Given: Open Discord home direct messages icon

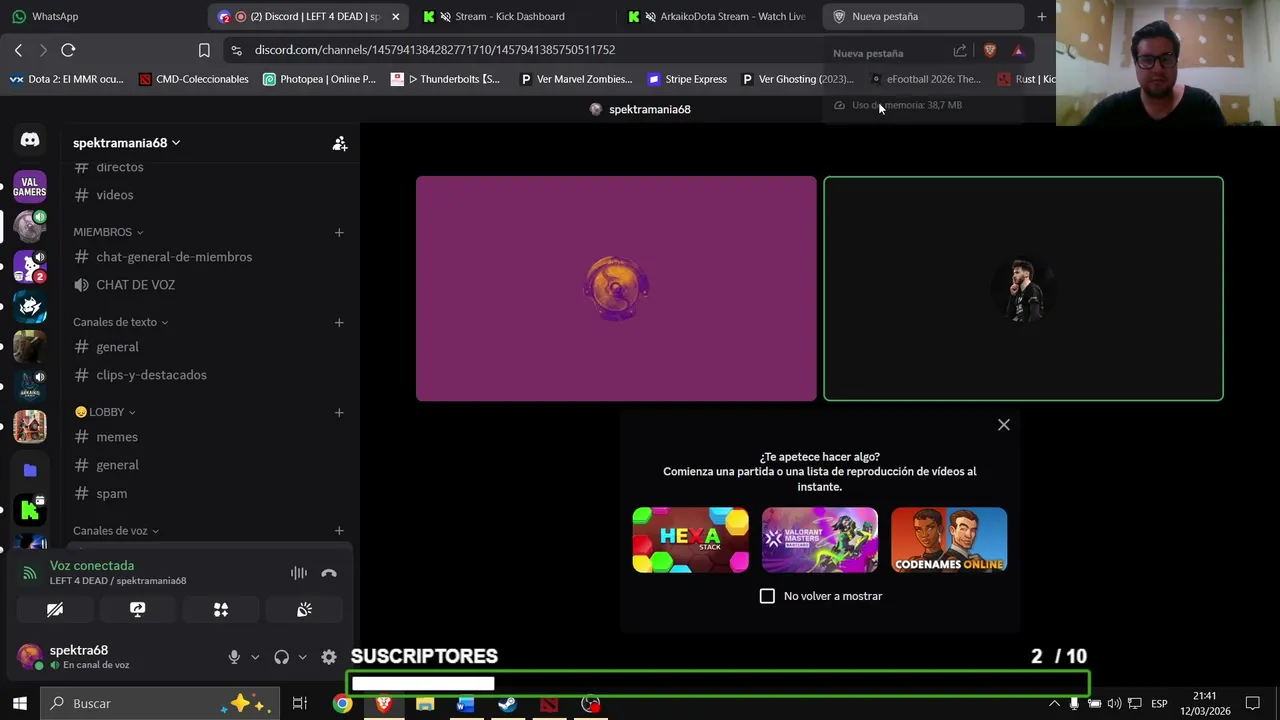Looking at the screenshot, I should coord(30,141).
